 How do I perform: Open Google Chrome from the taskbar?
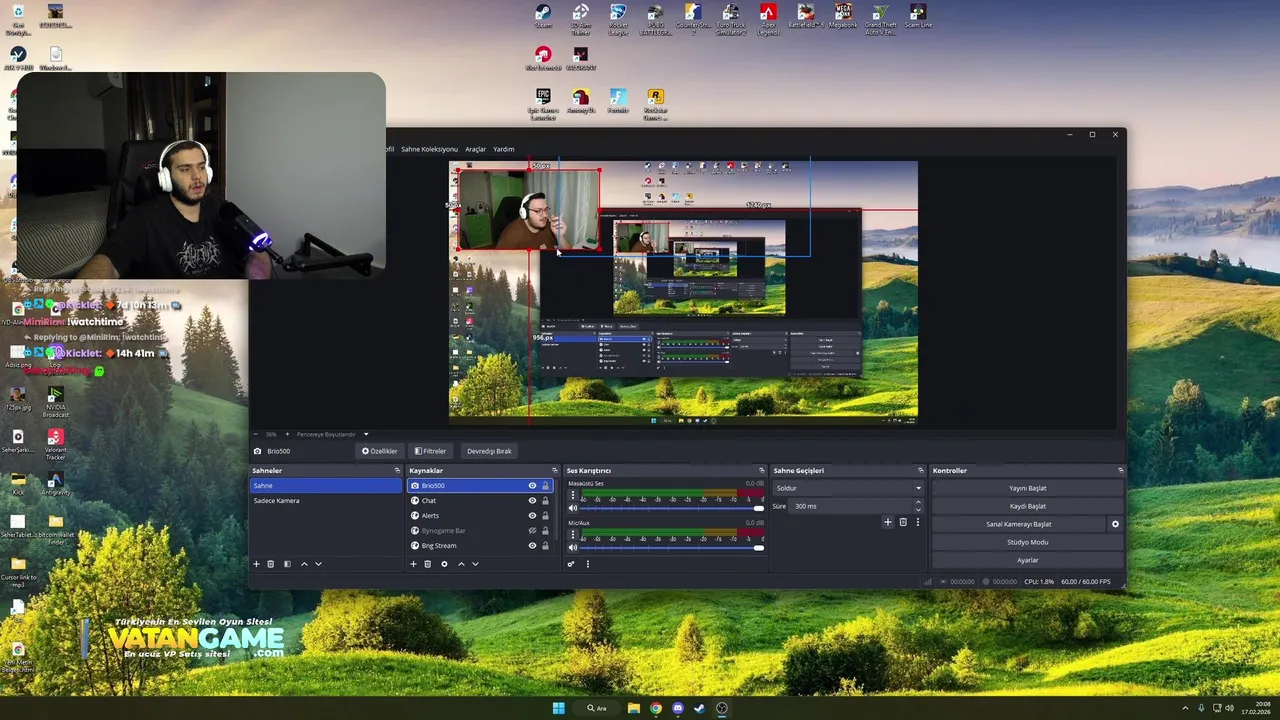click(x=656, y=708)
